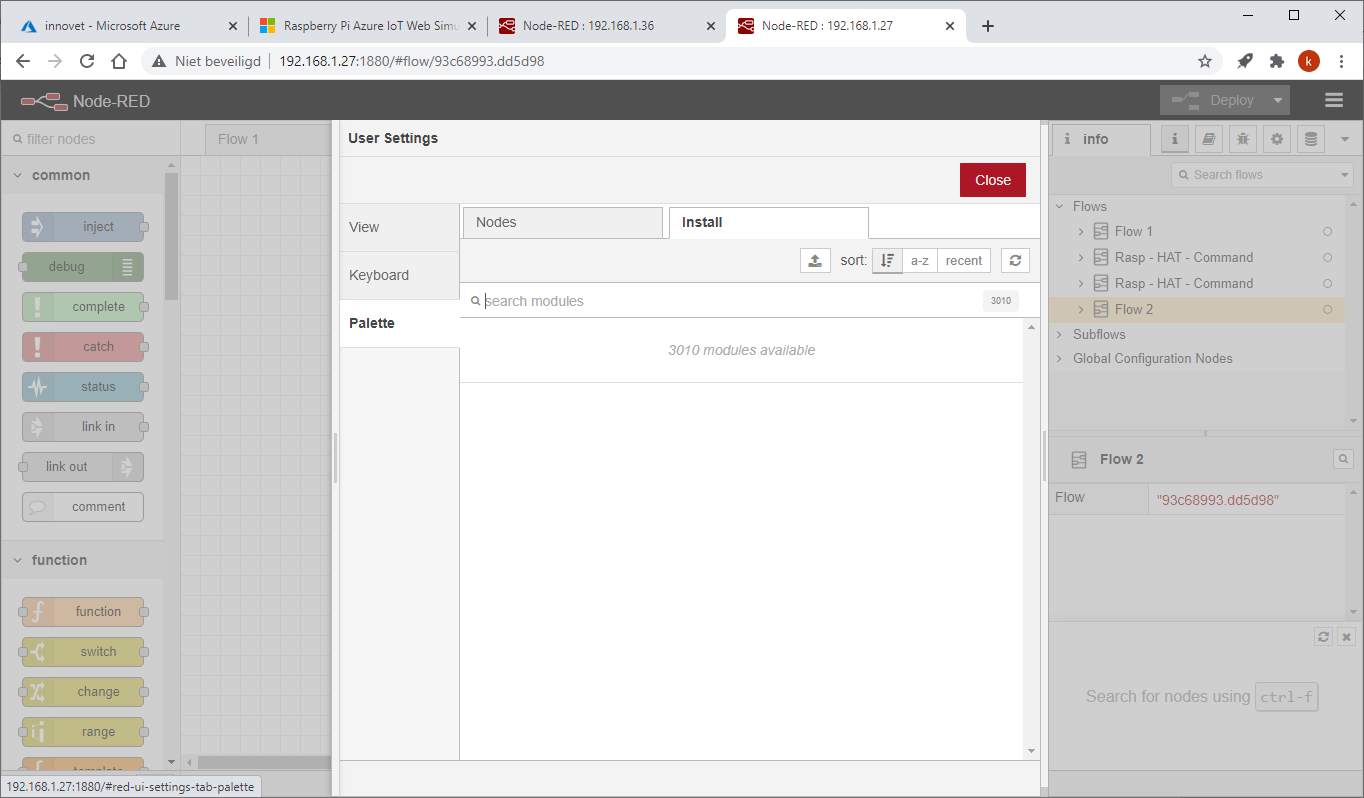Show the configuration nodes gear tab
The image size is (1364, 798).
(1277, 139)
